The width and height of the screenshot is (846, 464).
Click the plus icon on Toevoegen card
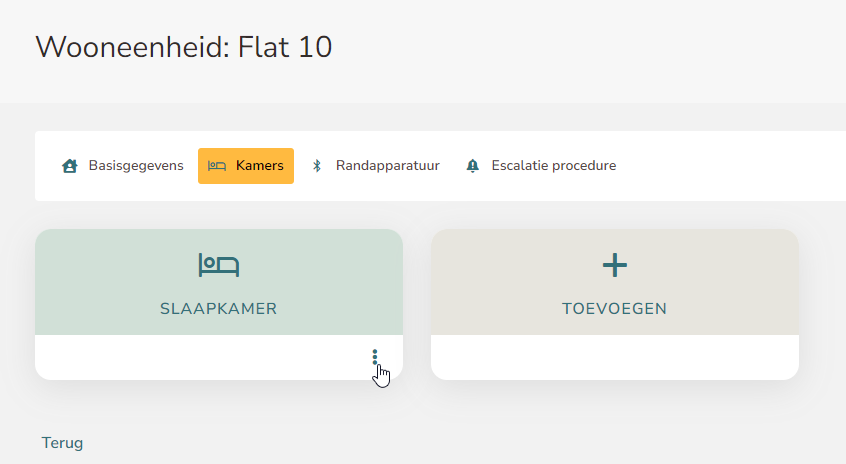(615, 265)
